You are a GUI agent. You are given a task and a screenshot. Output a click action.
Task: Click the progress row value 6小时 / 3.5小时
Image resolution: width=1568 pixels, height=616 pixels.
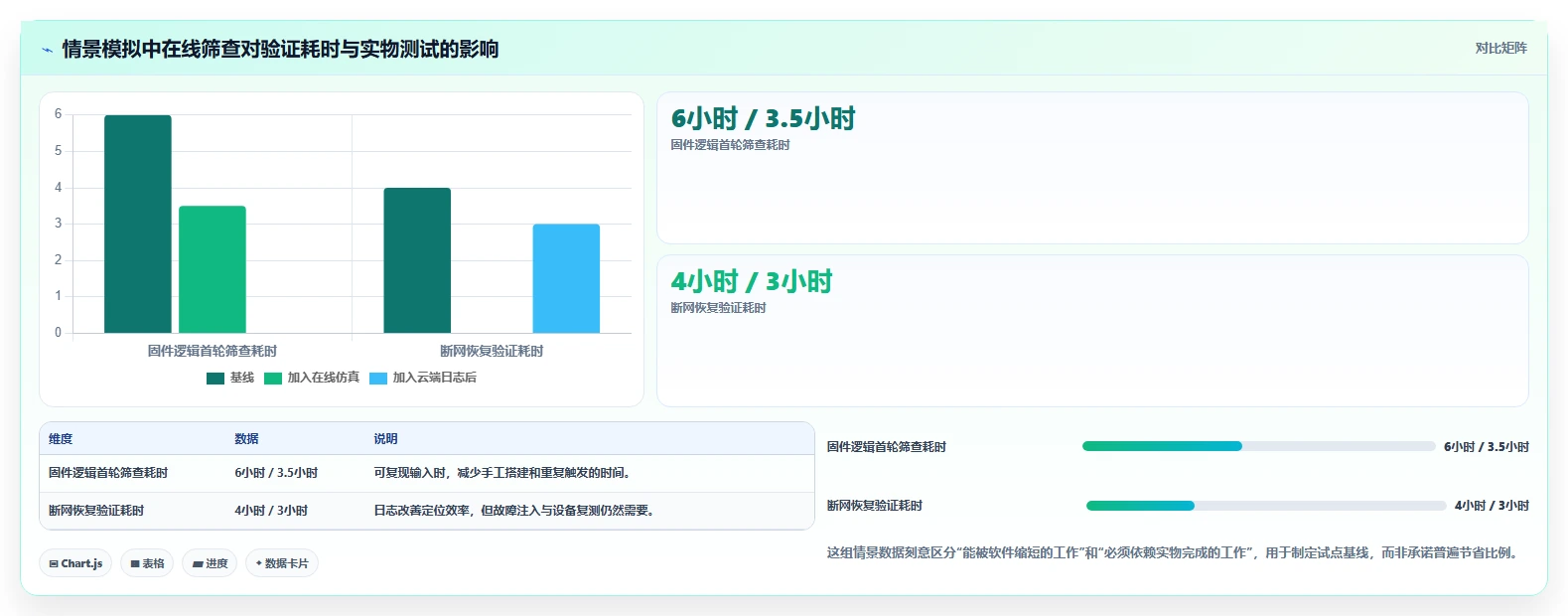[1487, 447]
